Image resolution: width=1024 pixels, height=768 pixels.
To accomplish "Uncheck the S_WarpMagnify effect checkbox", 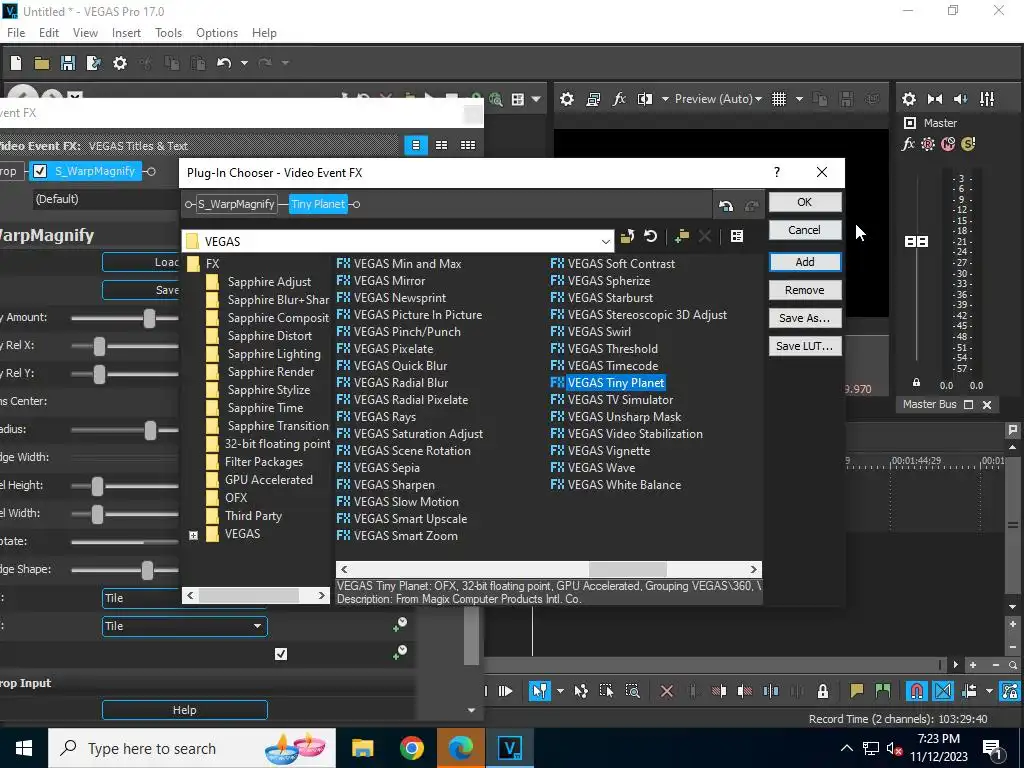I will click(x=40, y=171).
